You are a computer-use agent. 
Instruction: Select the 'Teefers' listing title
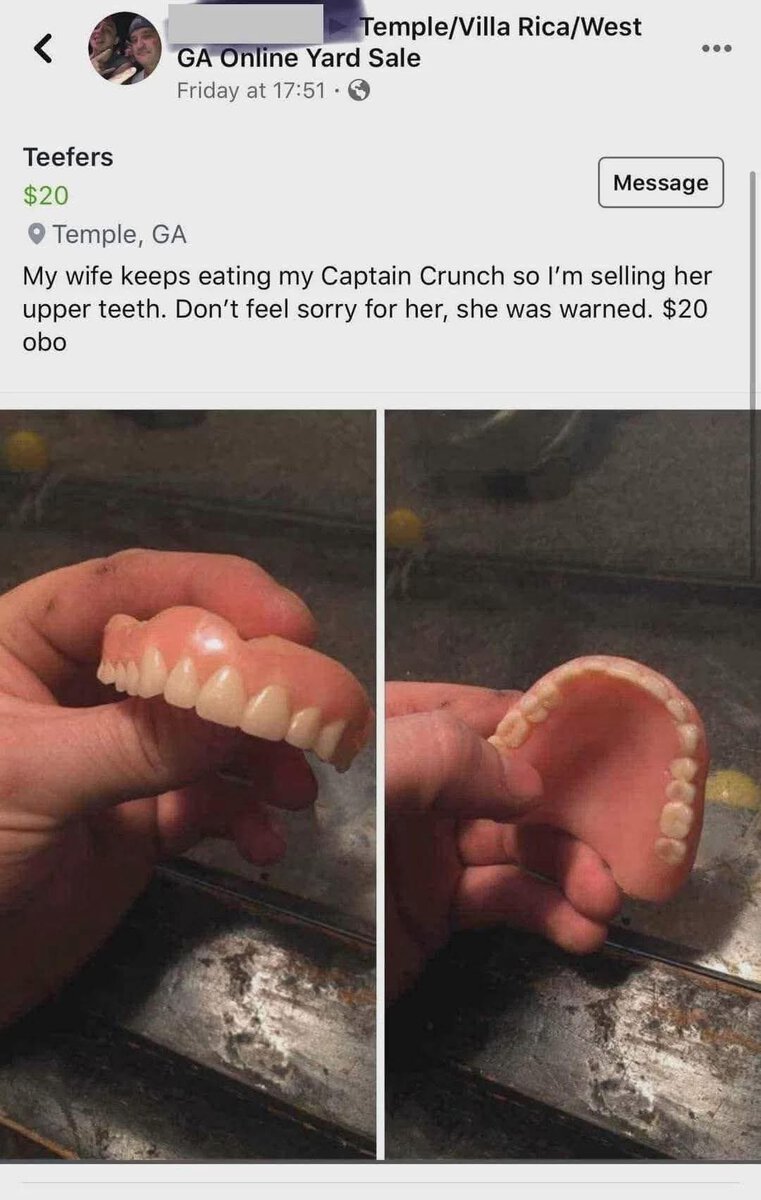click(x=68, y=157)
